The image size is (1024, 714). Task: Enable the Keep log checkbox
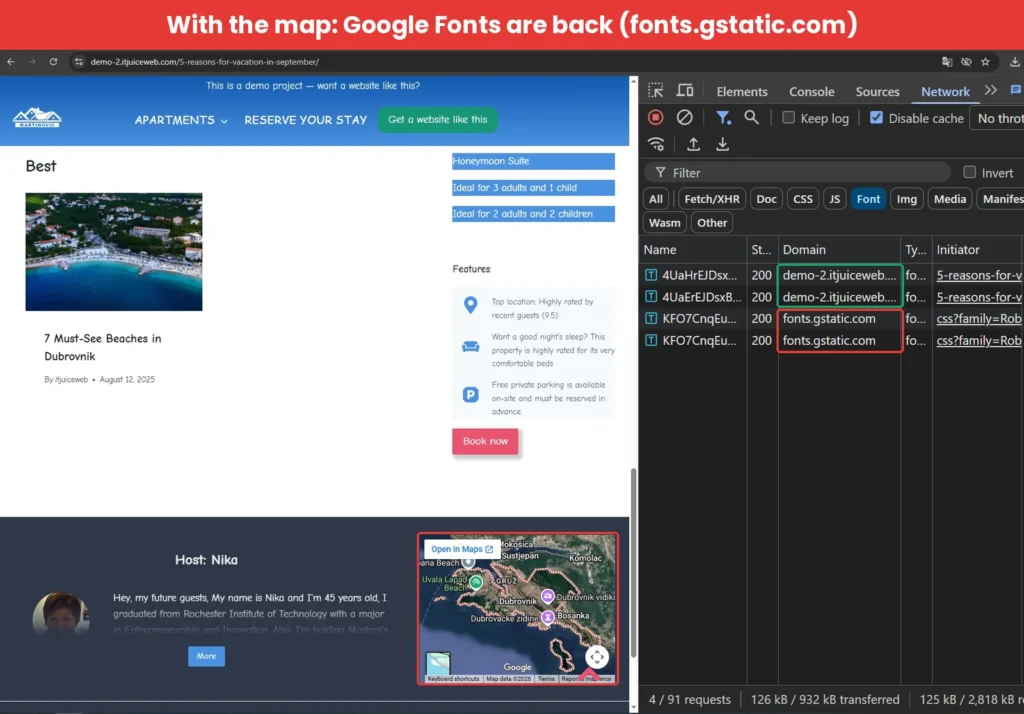point(788,118)
